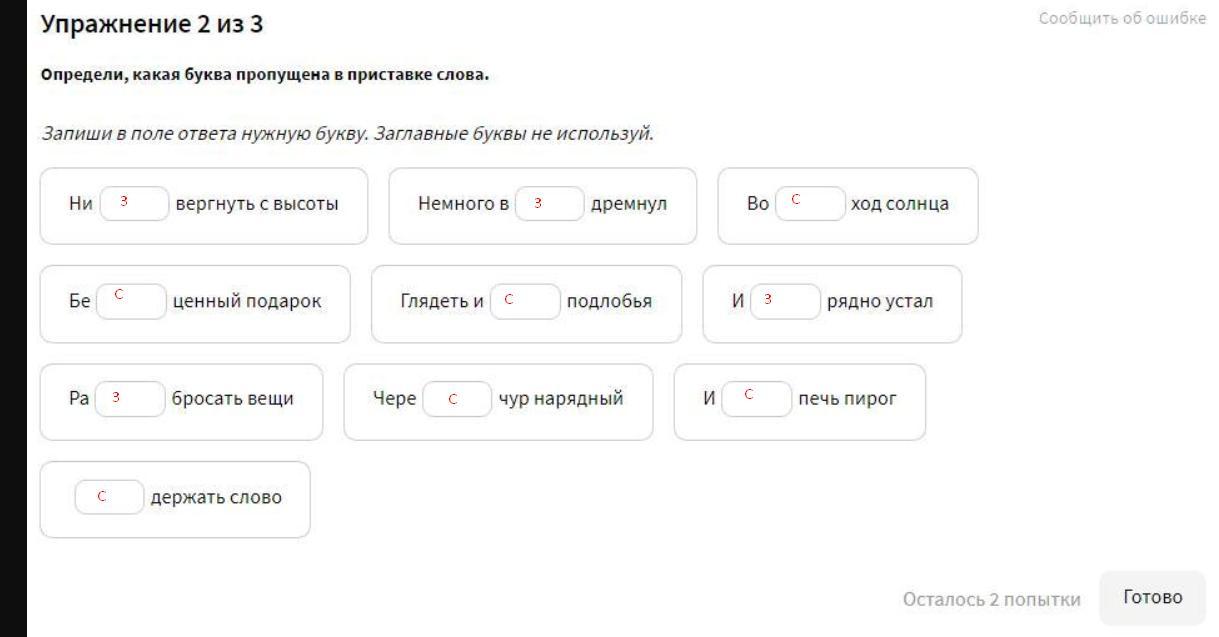Focus the blank in "Немного в_дремнул"
1219x637 pixels.
[549, 205]
